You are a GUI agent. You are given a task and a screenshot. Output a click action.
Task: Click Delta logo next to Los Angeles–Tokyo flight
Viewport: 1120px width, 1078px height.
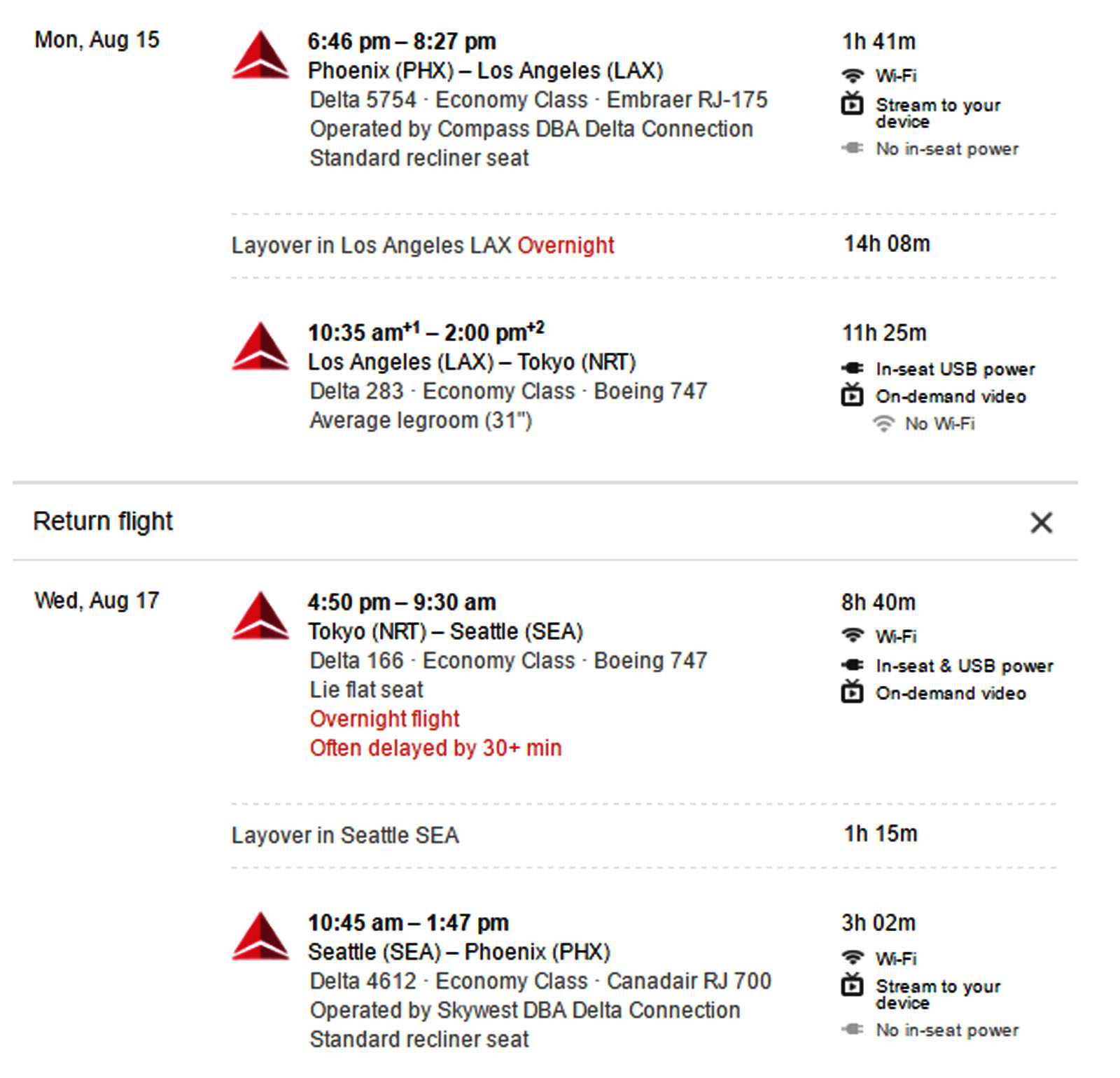[260, 346]
